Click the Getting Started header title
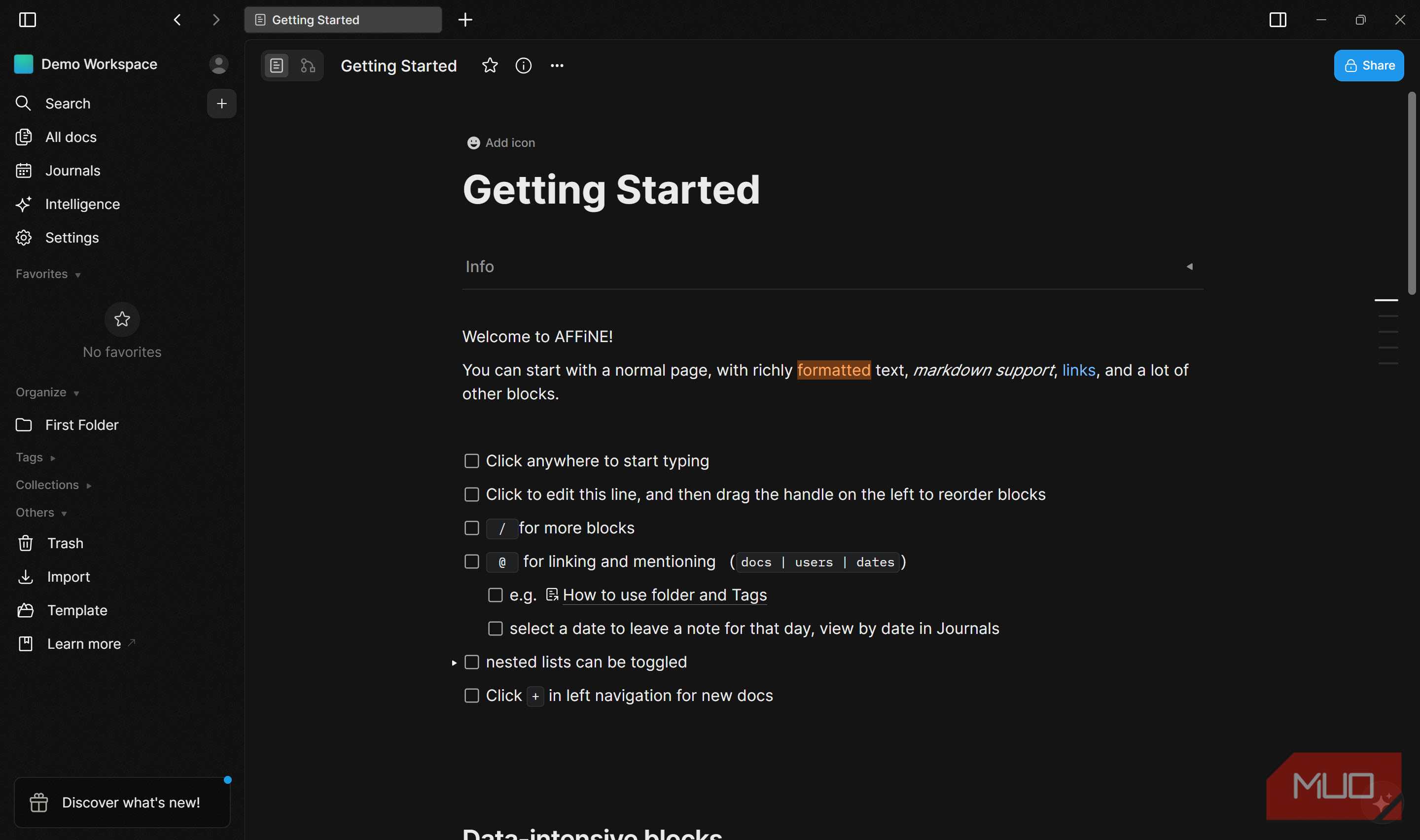 pyautogui.click(x=398, y=66)
